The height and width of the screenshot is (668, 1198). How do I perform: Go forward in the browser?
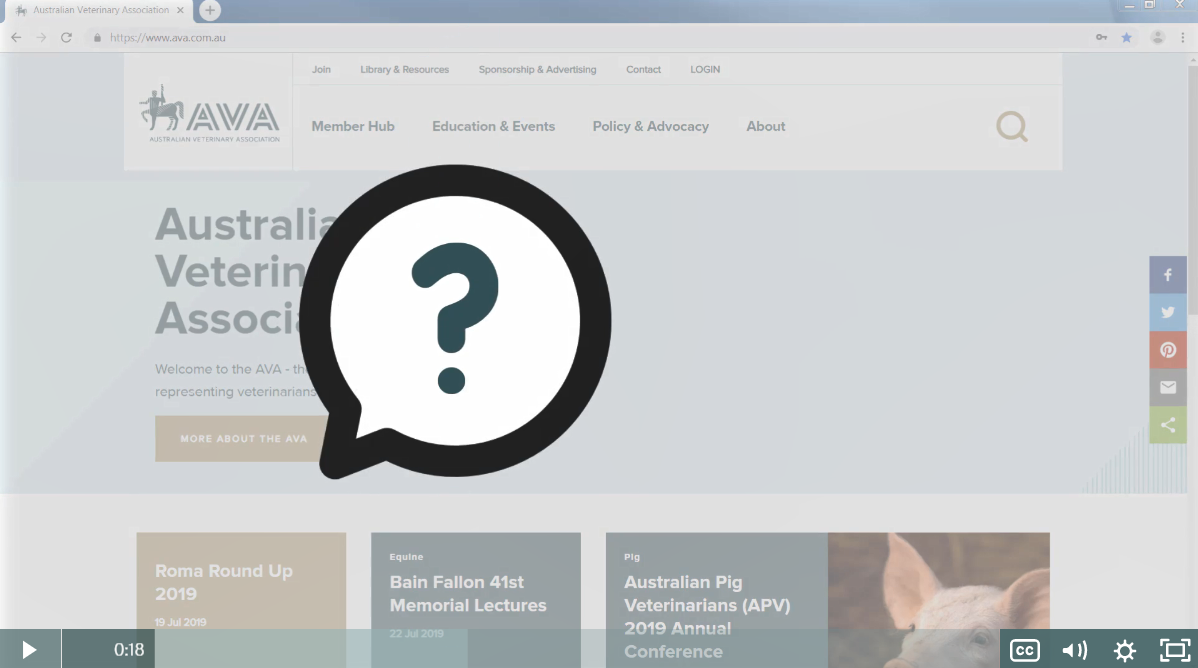[x=41, y=37]
